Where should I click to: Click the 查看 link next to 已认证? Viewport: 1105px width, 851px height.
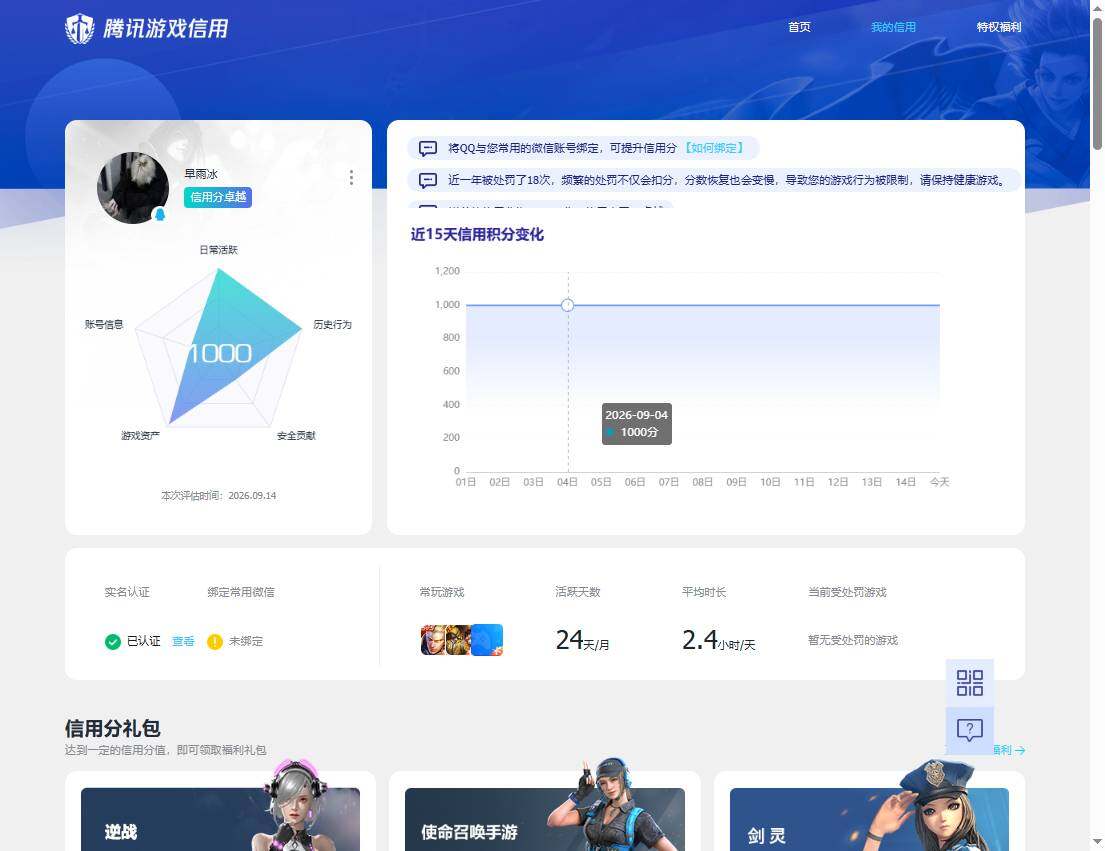click(183, 641)
